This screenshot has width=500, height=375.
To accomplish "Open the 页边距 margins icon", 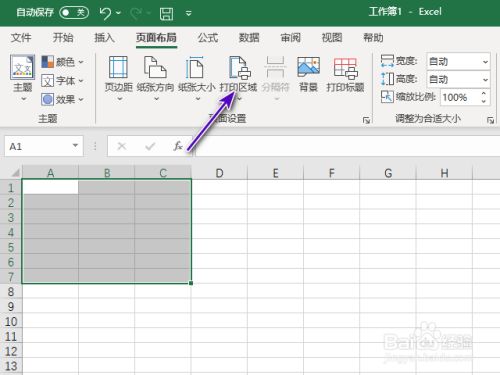I will pyautogui.click(x=118, y=67).
